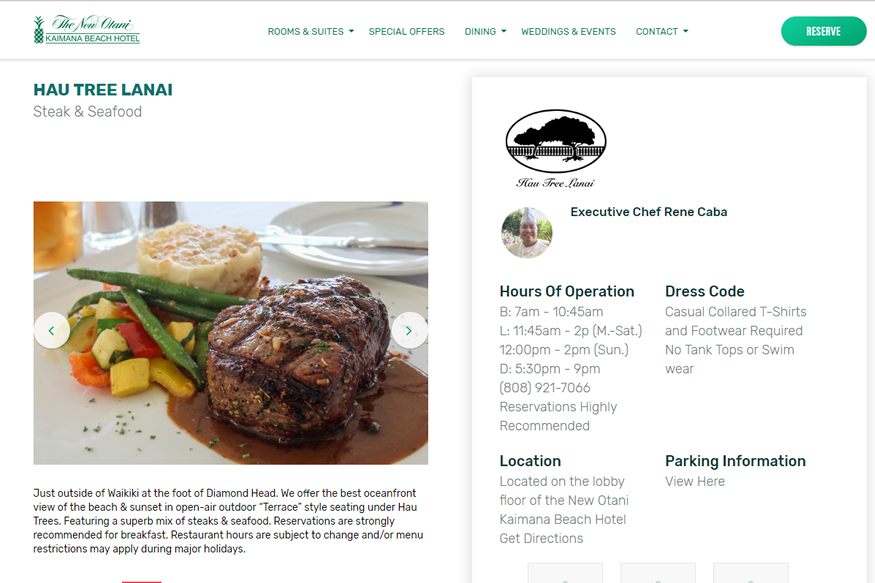Viewport: 875px width, 583px height.
Task: Open the Get Directions link
Action: point(541,538)
